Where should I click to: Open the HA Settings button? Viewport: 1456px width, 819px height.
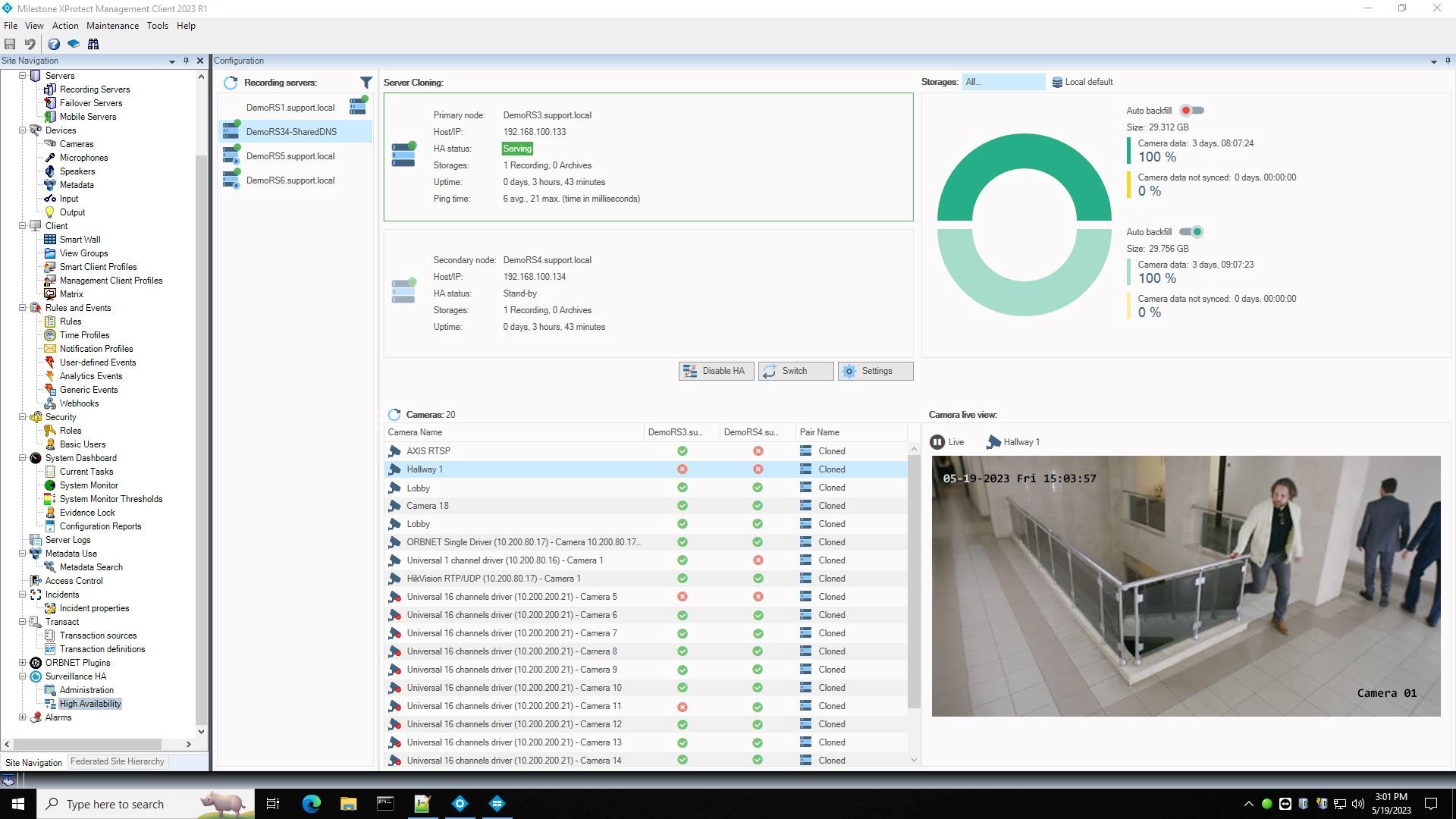pos(875,371)
